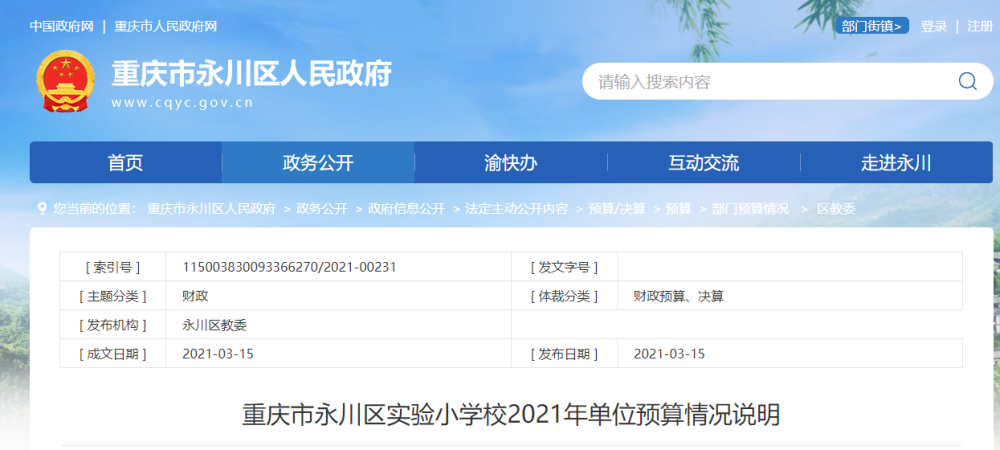The image size is (1000, 450).
Task: Click the 永川区教委 value cell
Action: pos(339,324)
